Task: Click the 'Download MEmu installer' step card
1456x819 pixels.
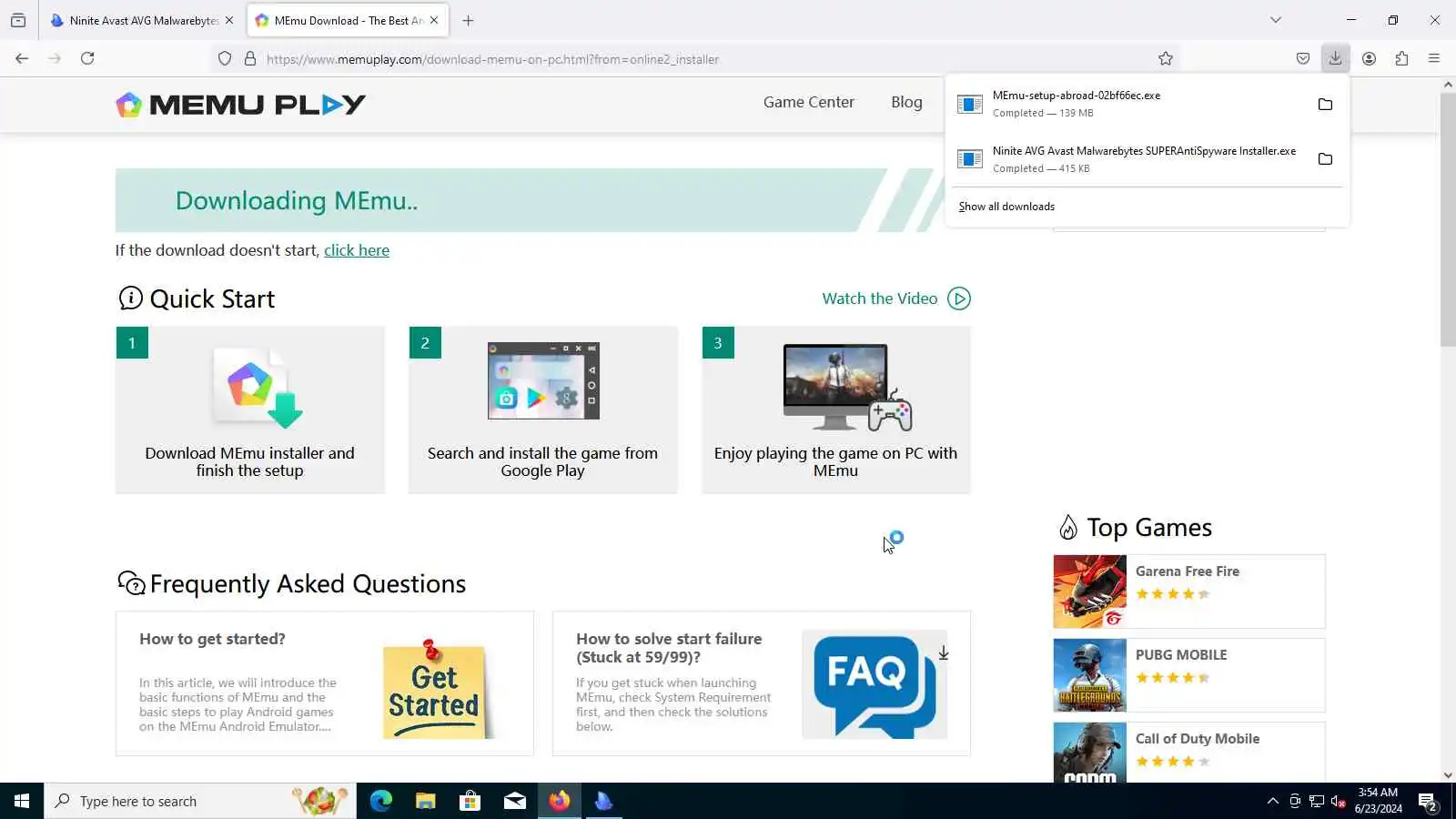Action: click(x=250, y=410)
